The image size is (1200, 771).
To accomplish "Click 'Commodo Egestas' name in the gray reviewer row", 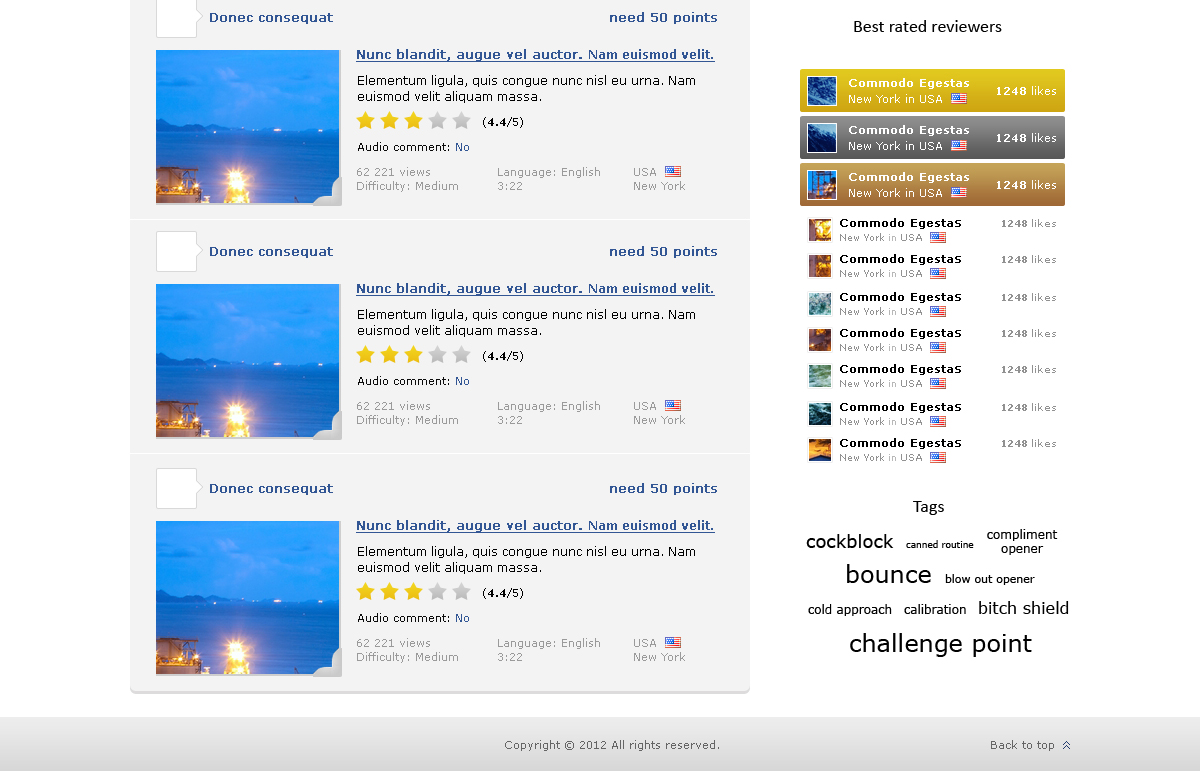I will [909, 130].
